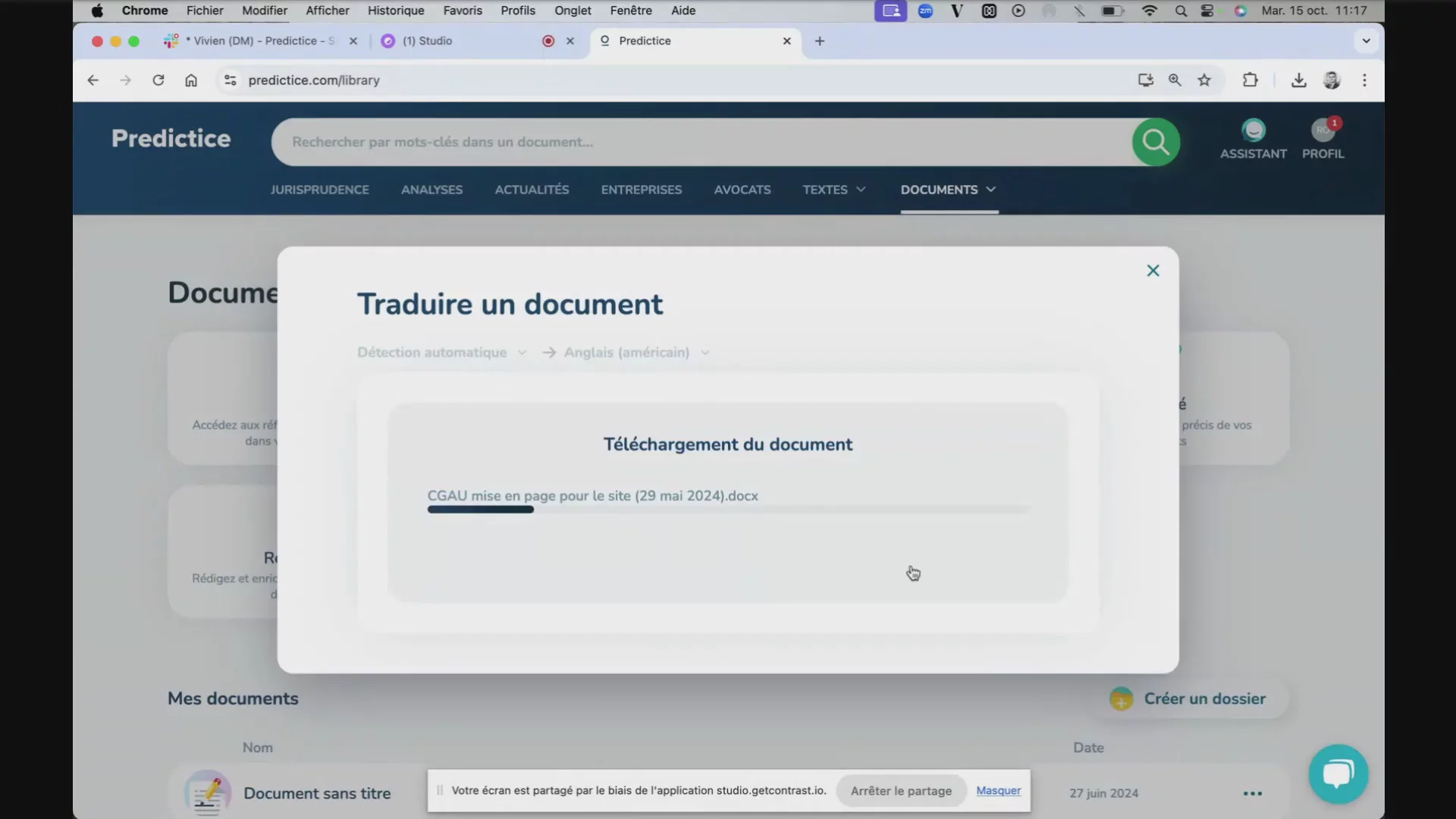Viewport: 1456px width, 819px height.
Task: Open the zoom magnifier in address bar
Action: pyautogui.click(x=1175, y=80)
